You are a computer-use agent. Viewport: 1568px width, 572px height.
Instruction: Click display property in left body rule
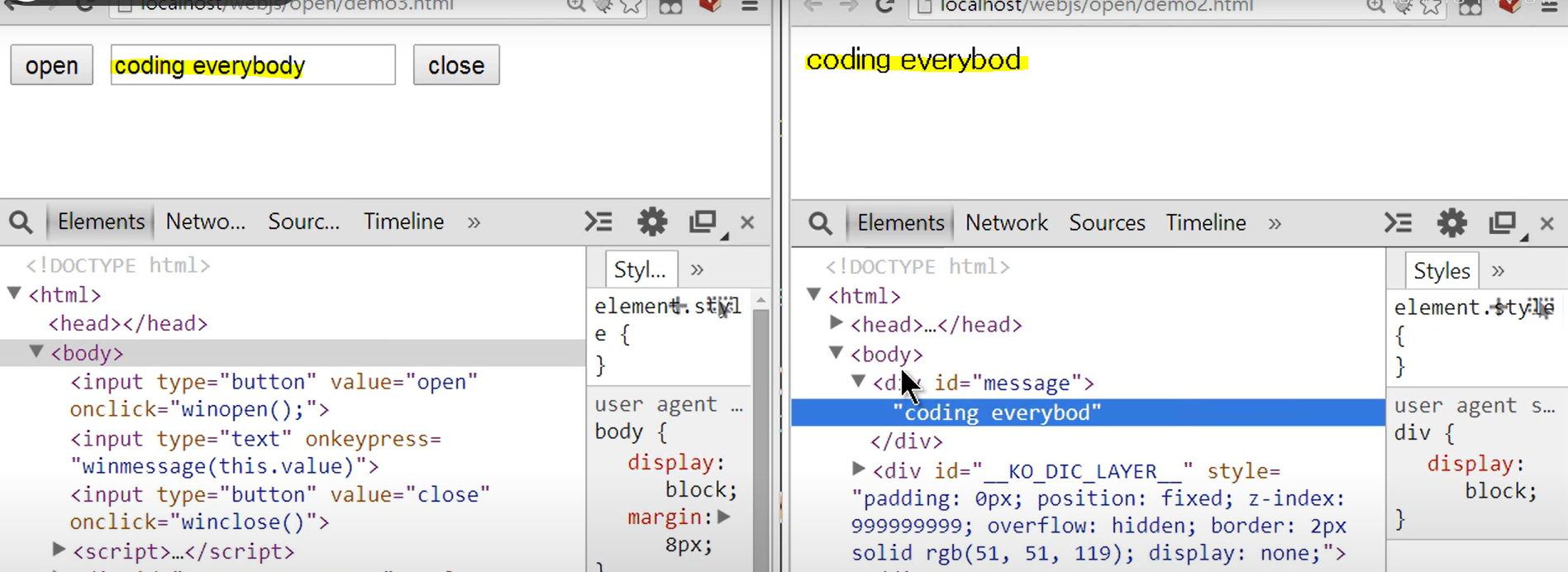click(x=676, y=462)
